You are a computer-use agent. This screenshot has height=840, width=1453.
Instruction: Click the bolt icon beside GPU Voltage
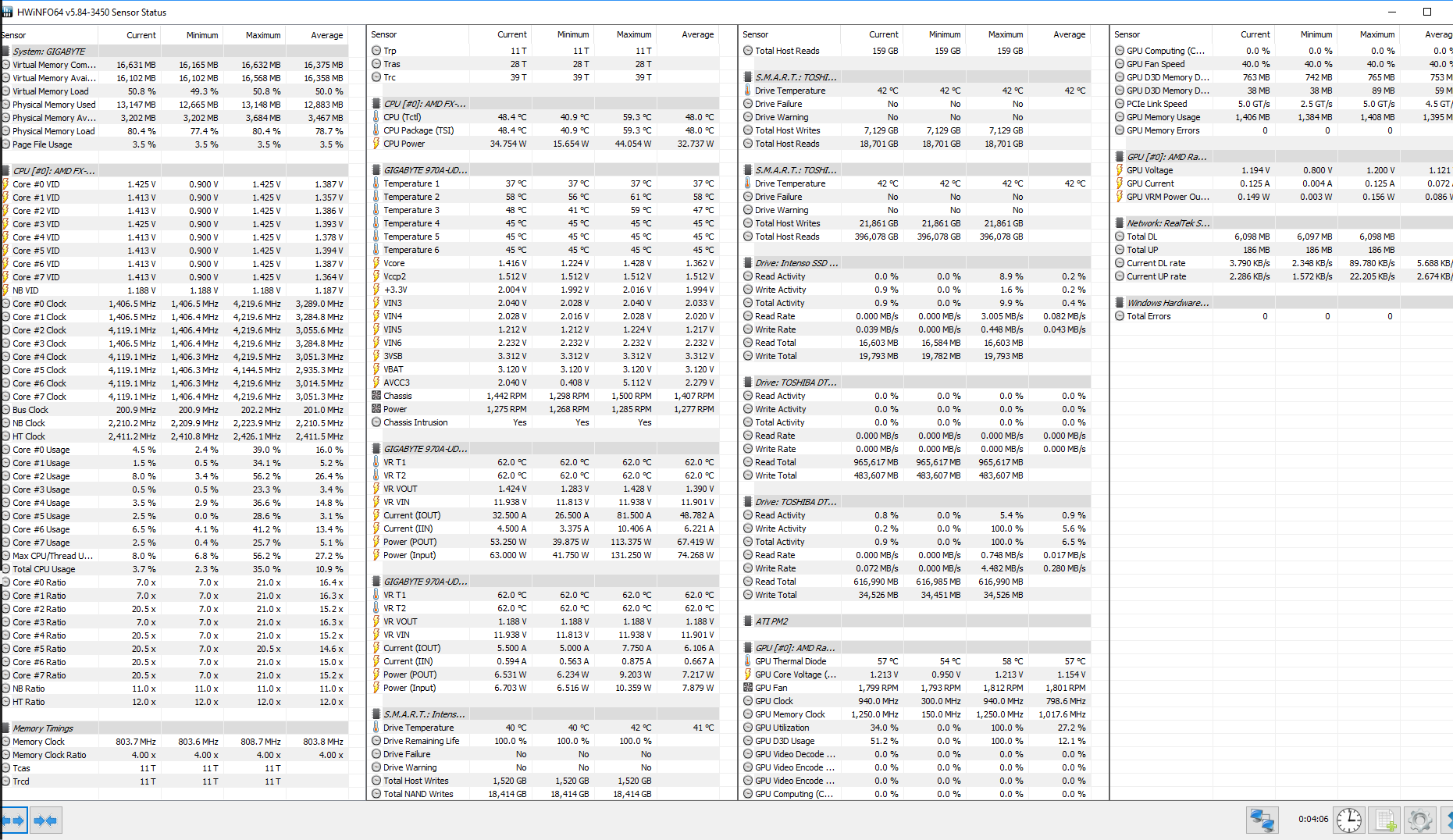[1119, 170]
